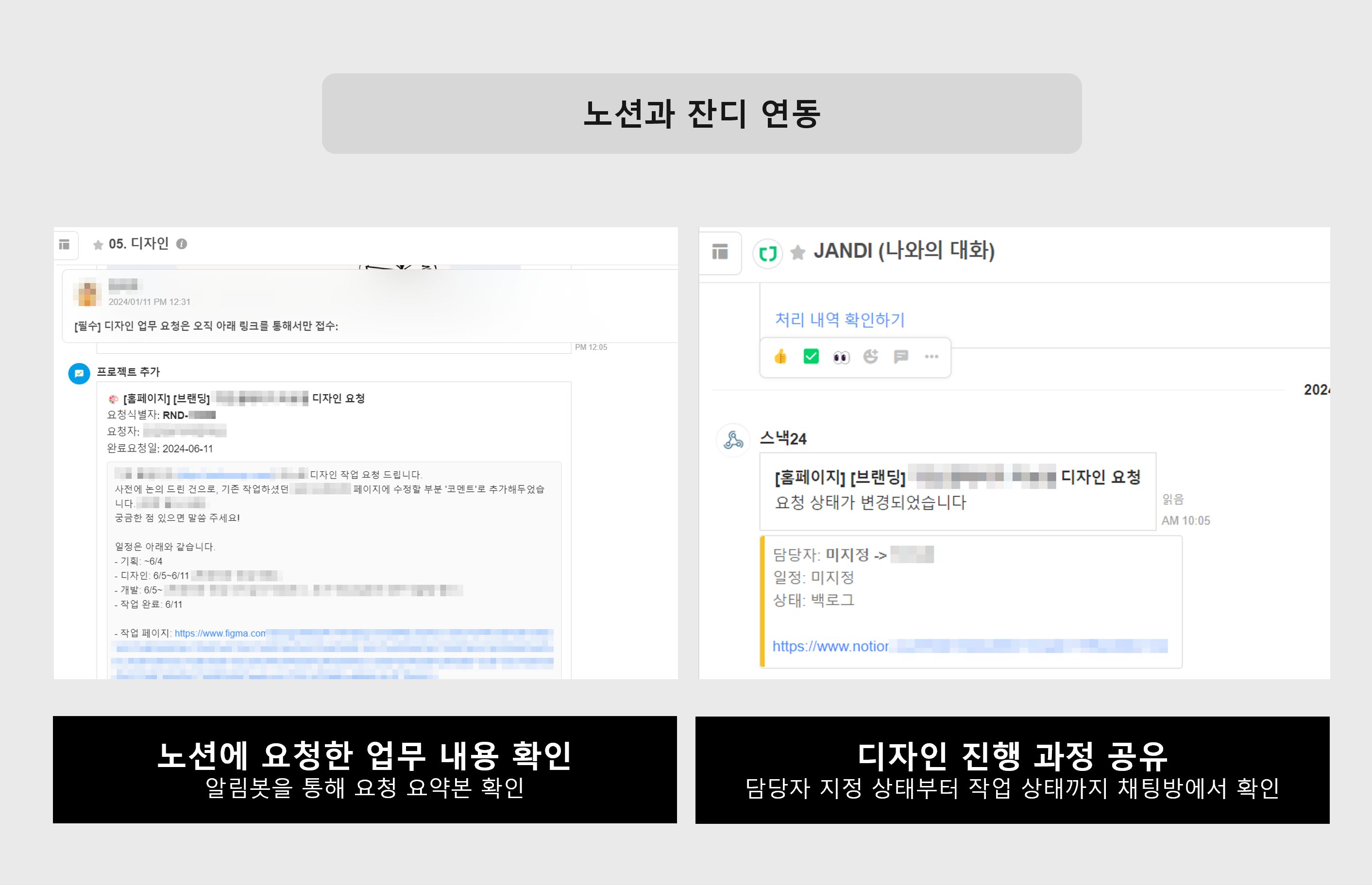Viewport: 1372px width, 885px height.
Task: Toggle sidebar panel in 05. 디자인 room
Action: [65, 244]
